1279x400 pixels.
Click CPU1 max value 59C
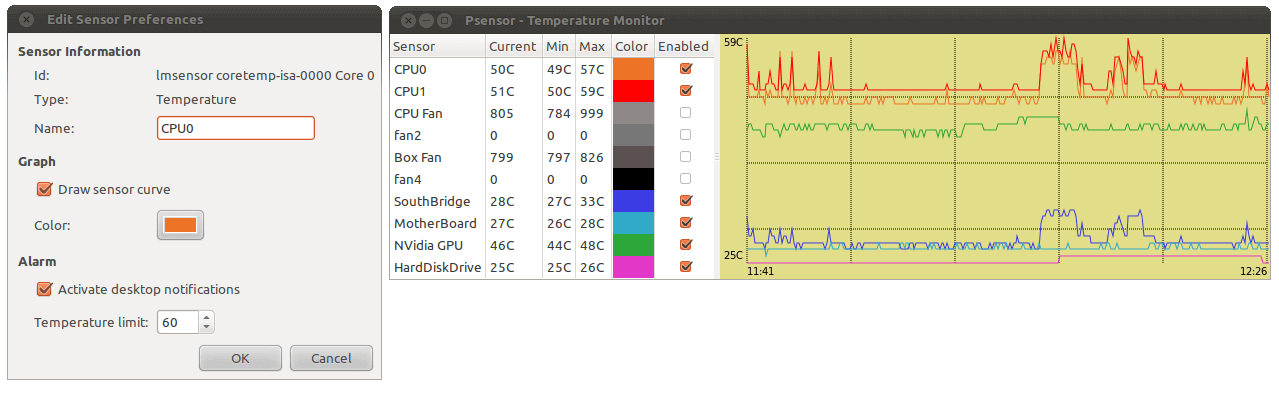pos(592,91)
